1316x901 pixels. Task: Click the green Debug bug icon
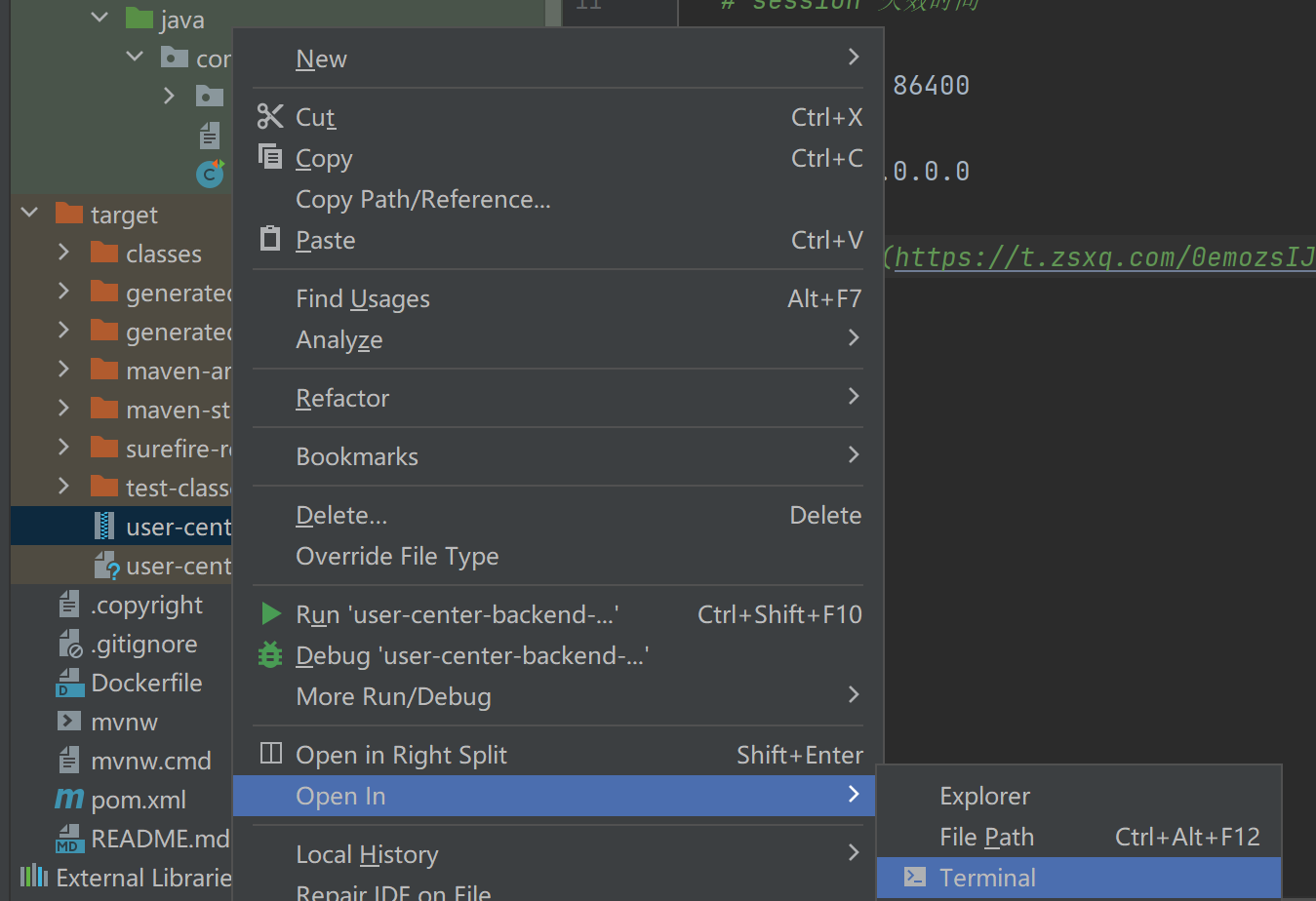(x=270, y=655)
